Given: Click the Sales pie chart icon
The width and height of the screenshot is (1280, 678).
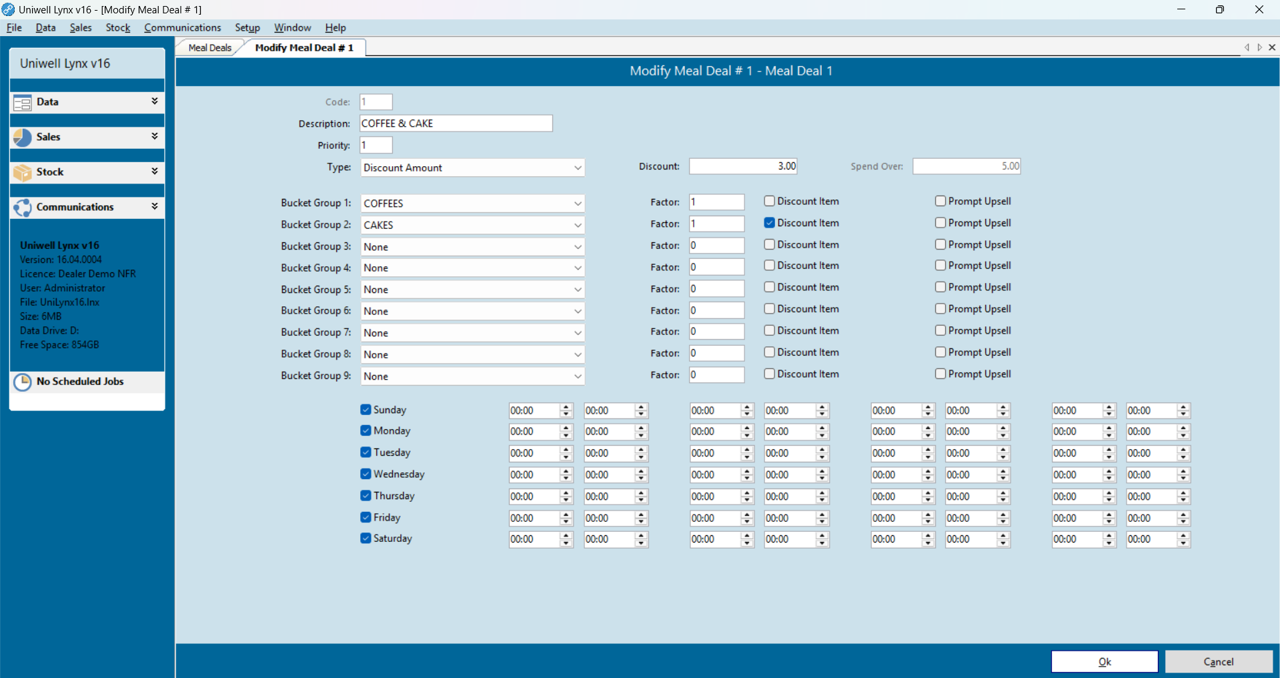Looking at the screenshot, I should (22, 137).
